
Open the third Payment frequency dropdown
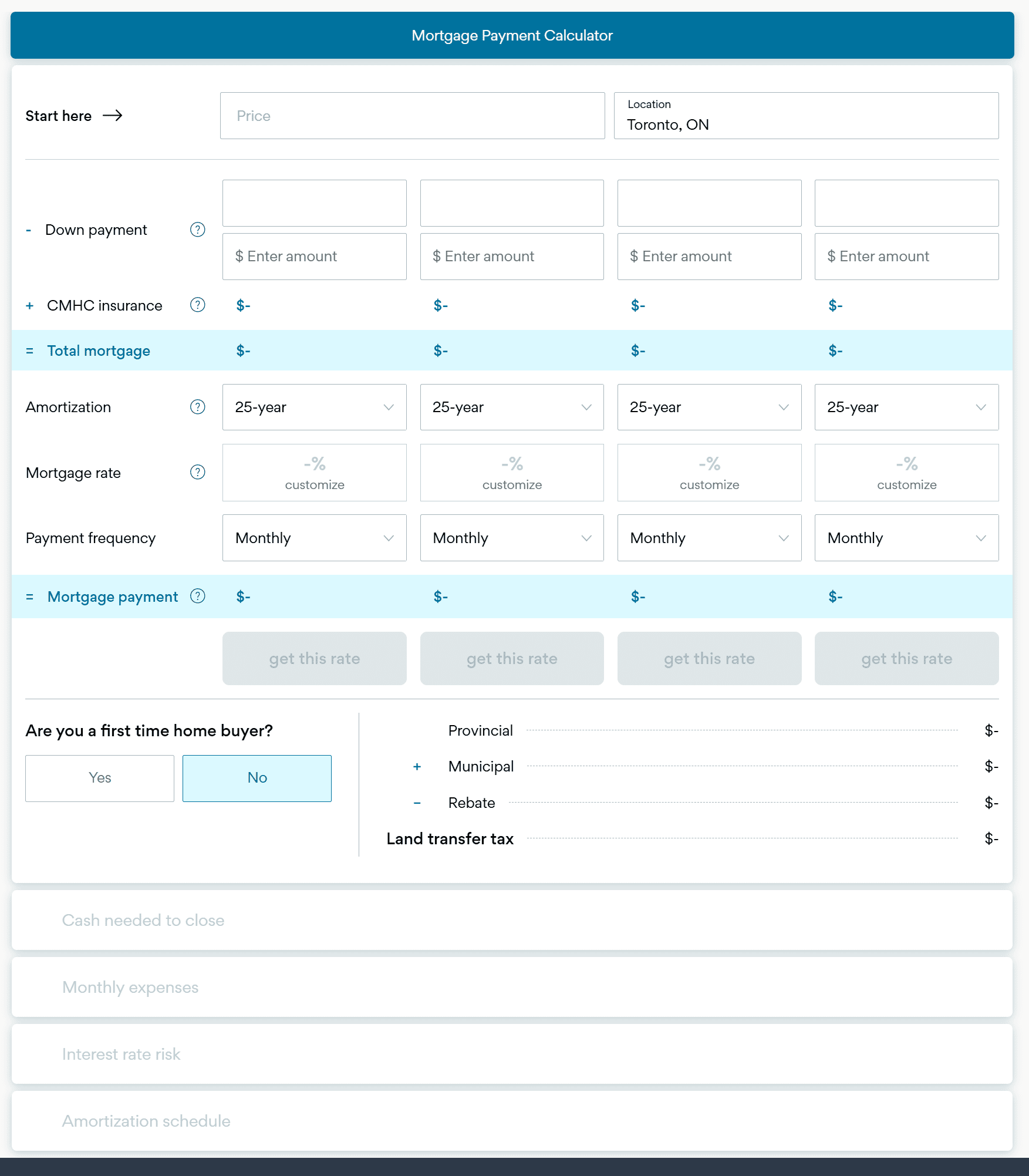point(709,538)
